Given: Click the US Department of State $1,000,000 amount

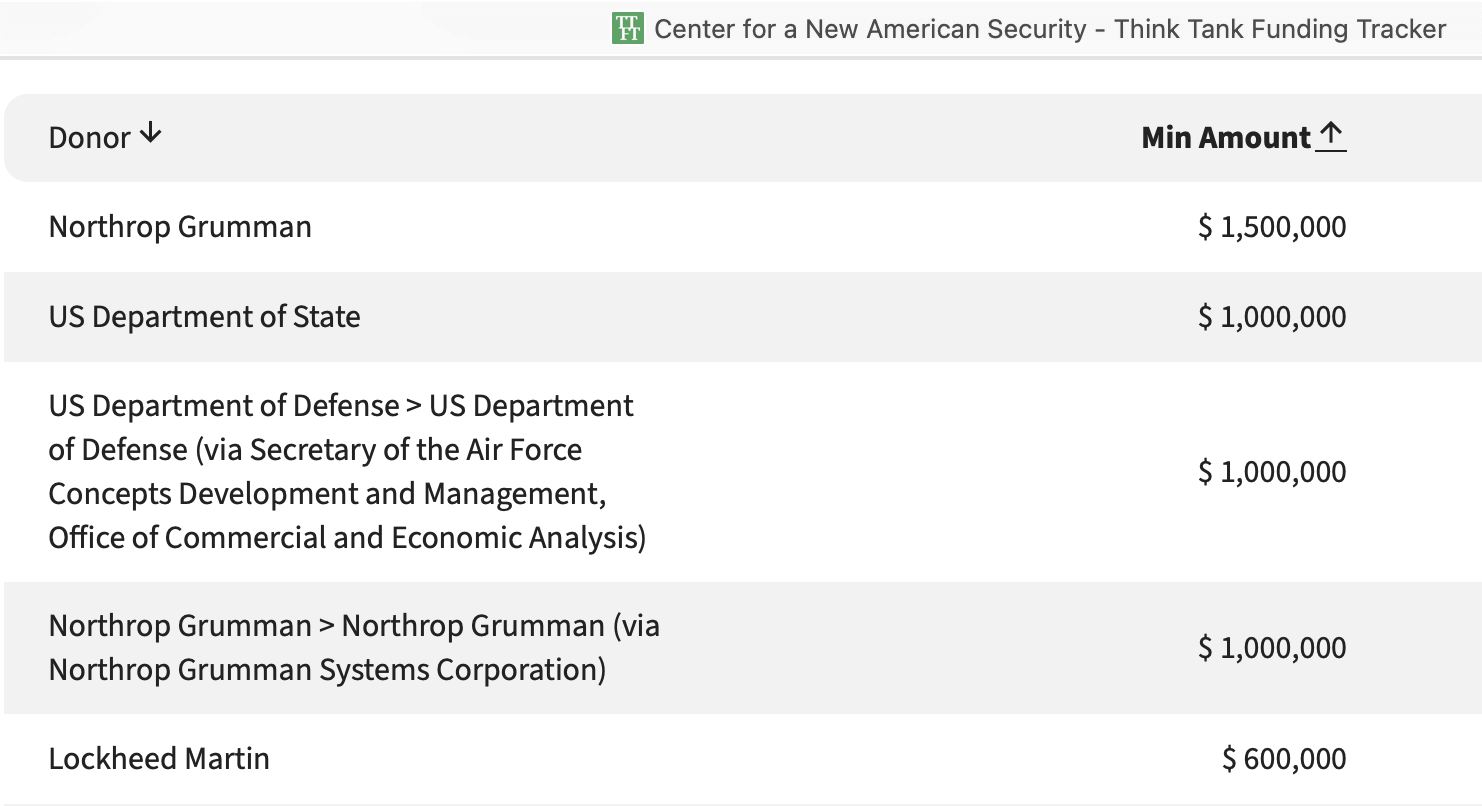Looking at the screenshot, I should [1271, 317].
